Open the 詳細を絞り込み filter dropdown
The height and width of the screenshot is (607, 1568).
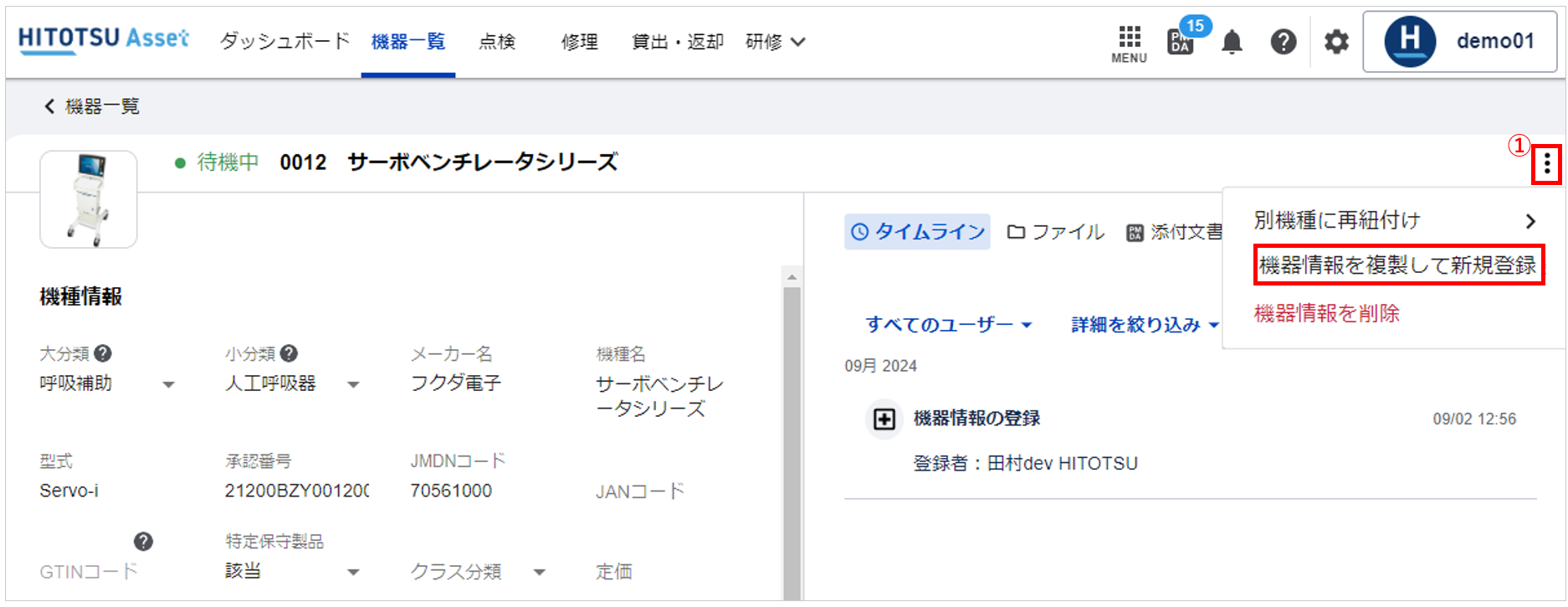point(1145,324)
